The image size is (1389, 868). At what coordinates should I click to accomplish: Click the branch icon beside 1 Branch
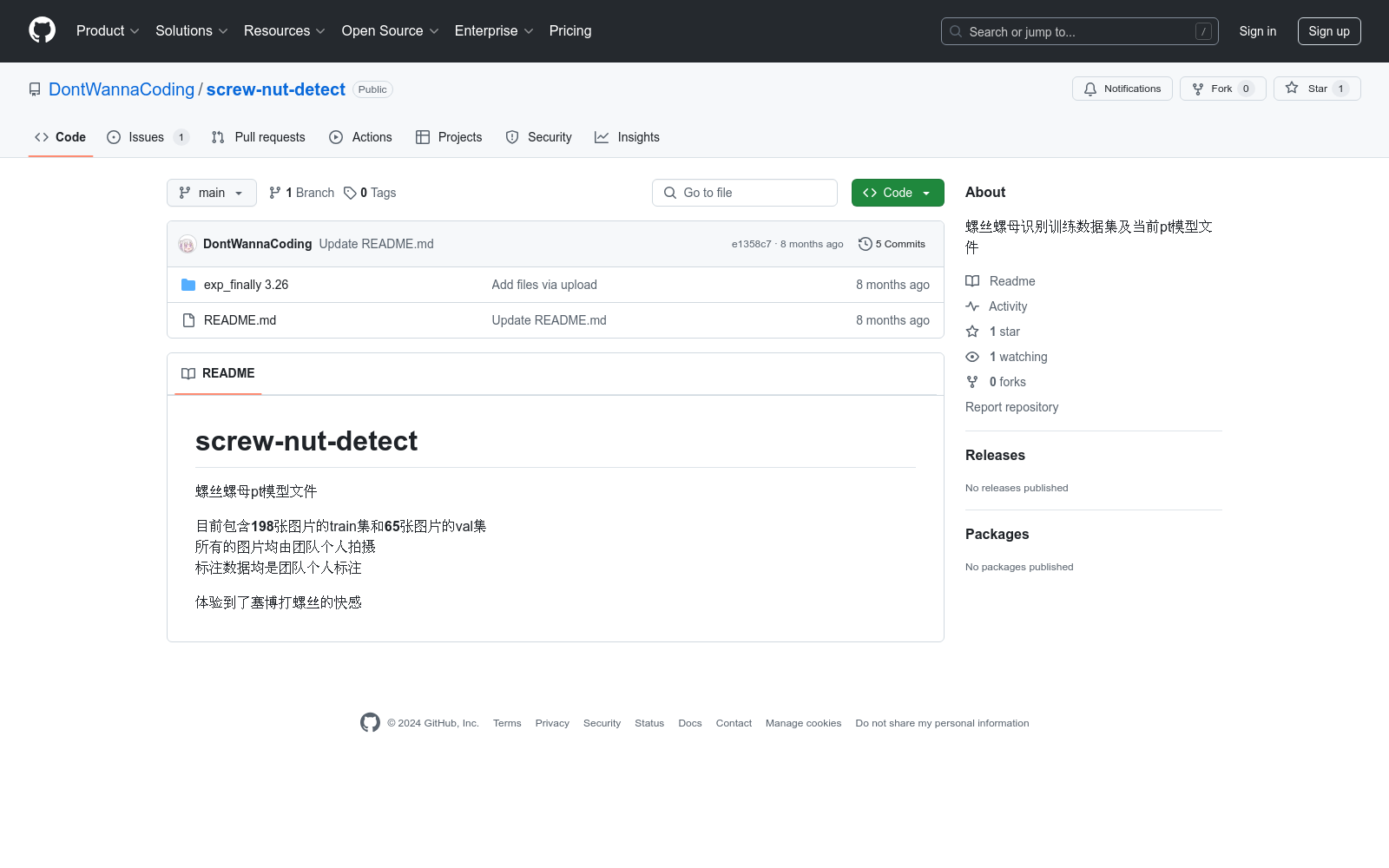pyautogui.click(x=275, y=193)
